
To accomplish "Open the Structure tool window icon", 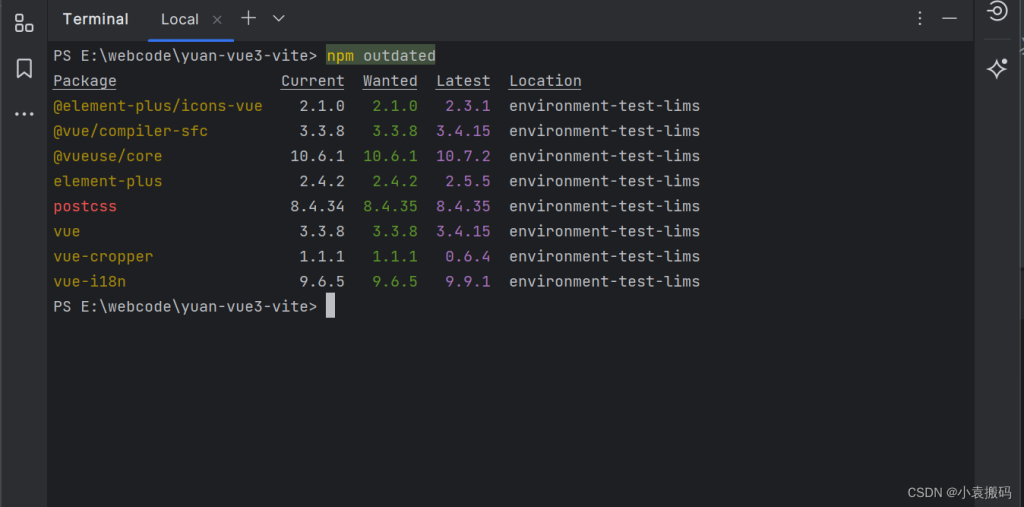I will coord(24,23).
